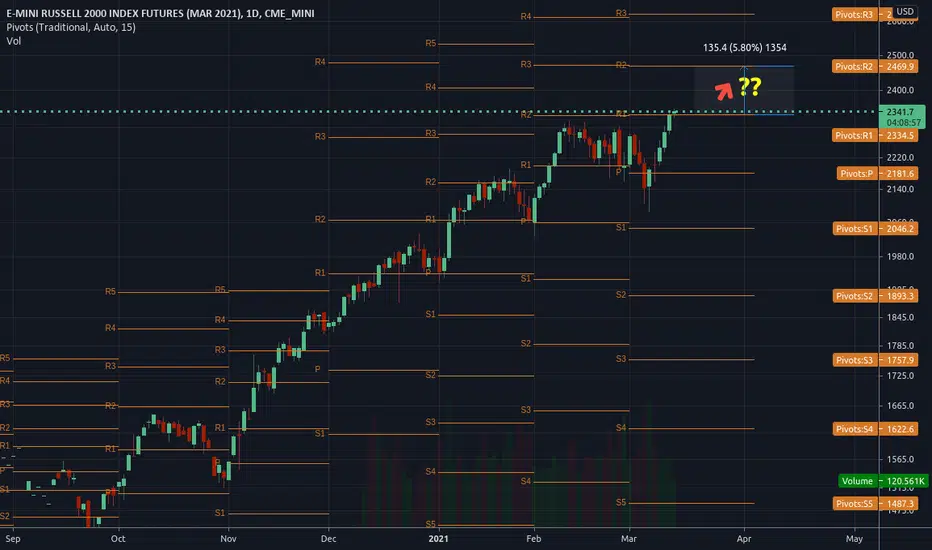Click the E-MINI RUSSELL 2000 INDEX FUTURES chart title
The image size is (932, 550).
[x=160, y=13]
